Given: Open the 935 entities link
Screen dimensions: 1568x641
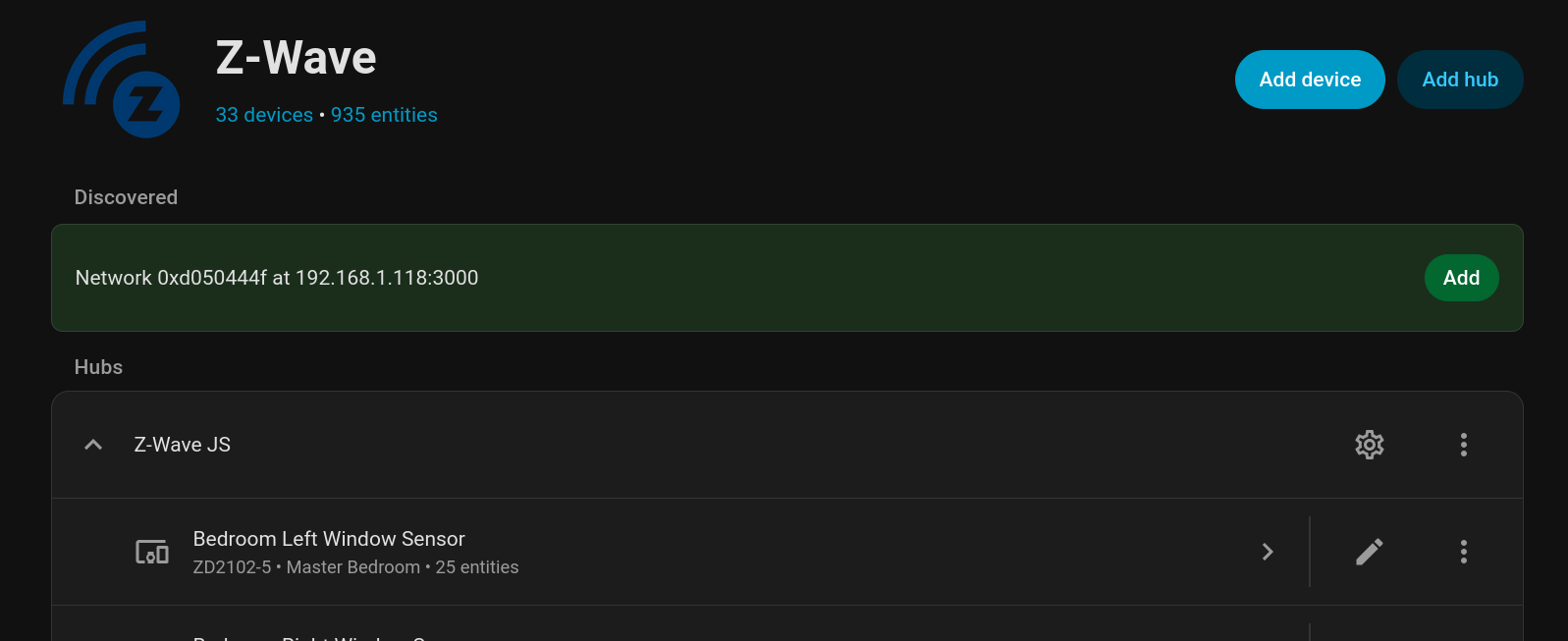Looking at the screenshot, I should [384, 115].
